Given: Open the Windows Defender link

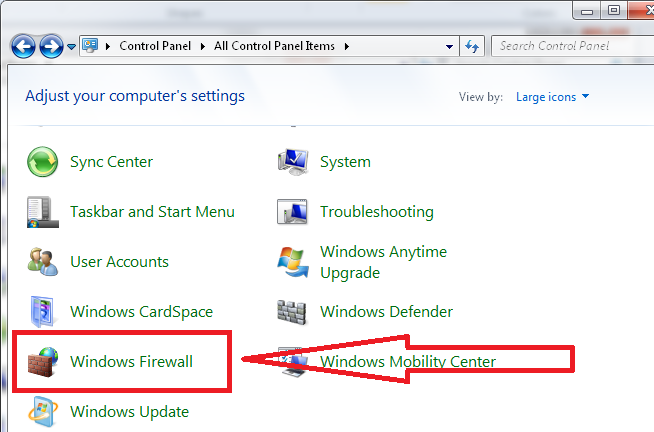Looking at the screenshot, I should point(386,312).
